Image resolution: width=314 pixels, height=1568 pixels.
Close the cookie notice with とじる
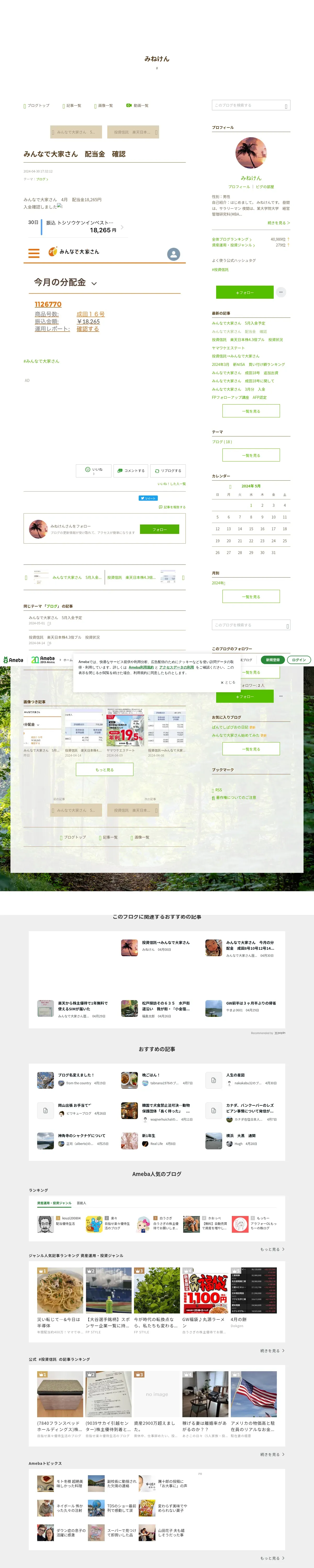pos(227,682)
